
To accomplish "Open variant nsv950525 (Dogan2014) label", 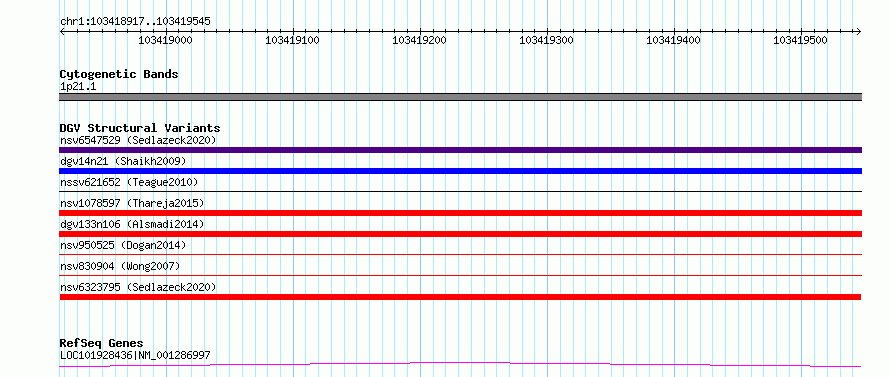I will 123,245.
